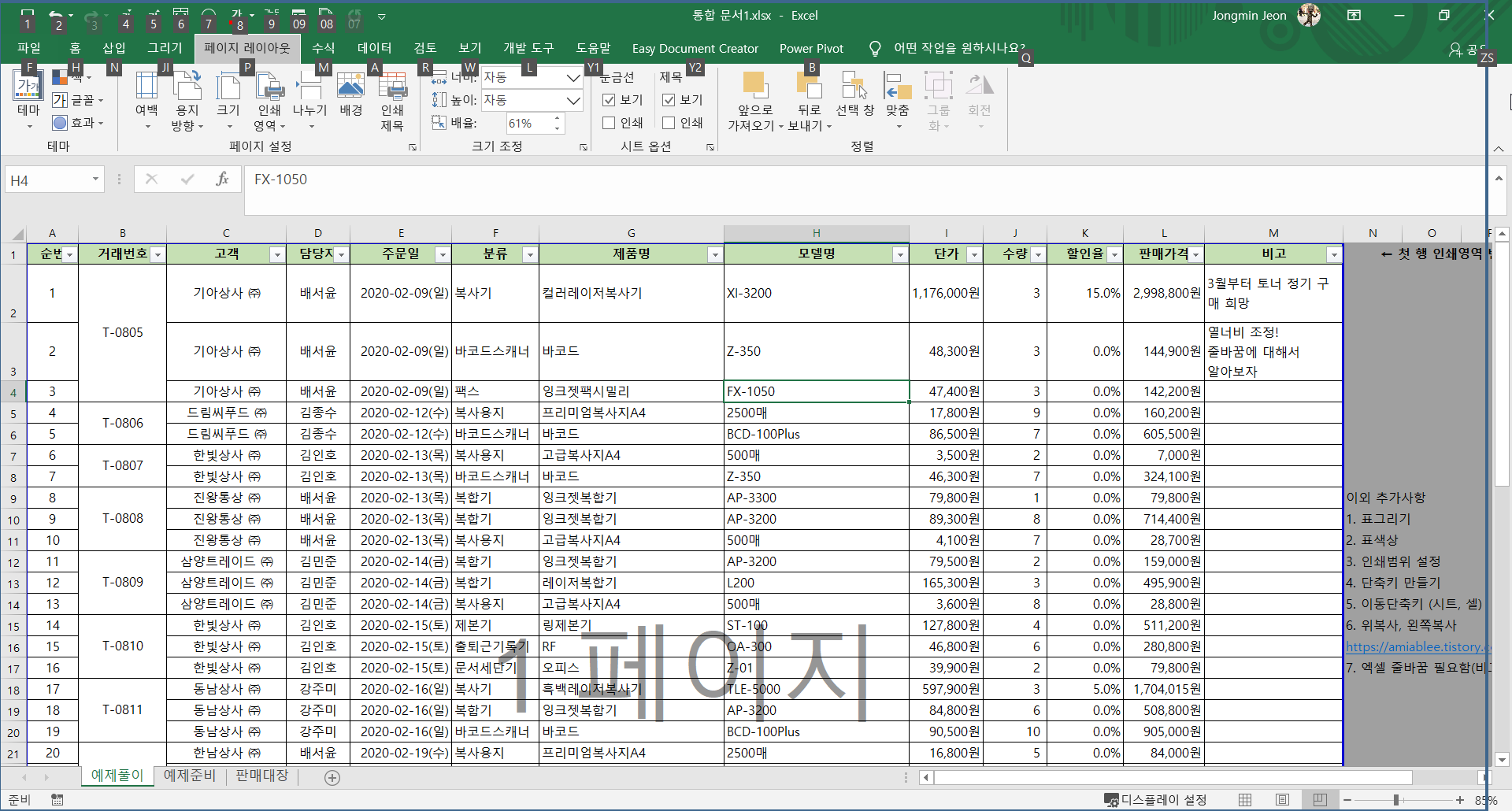This screenshot has width=1512, height=811.
Task: Open the Formulas (수식) tab
Action: point(323,49)
